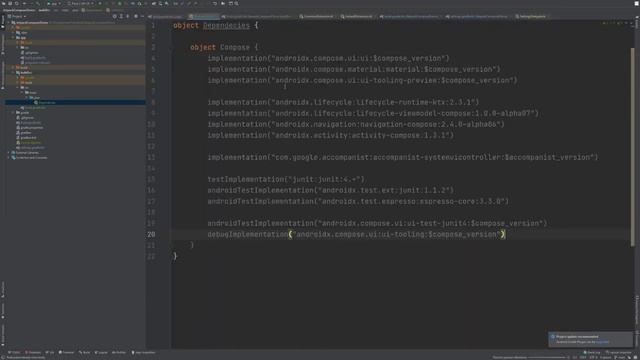The width and height of the screenshot is (640, 360).
Task: Open the Logcat tool window
Action: click(x=101, y=352)
